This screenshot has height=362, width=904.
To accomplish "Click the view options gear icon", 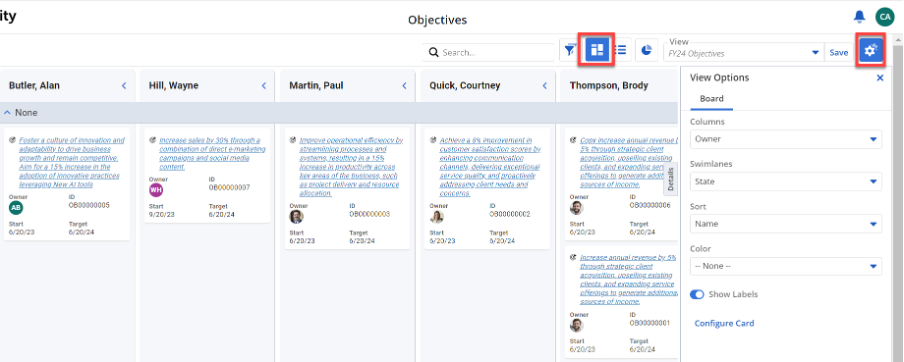I will (x=871, y=51).
